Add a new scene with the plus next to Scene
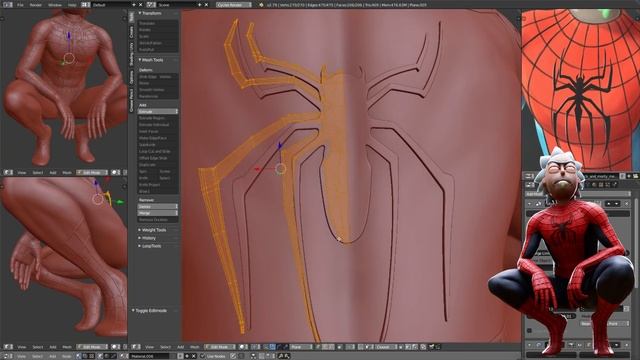The width and height of the screenshot is (640, 360). [x=200, y=5]
